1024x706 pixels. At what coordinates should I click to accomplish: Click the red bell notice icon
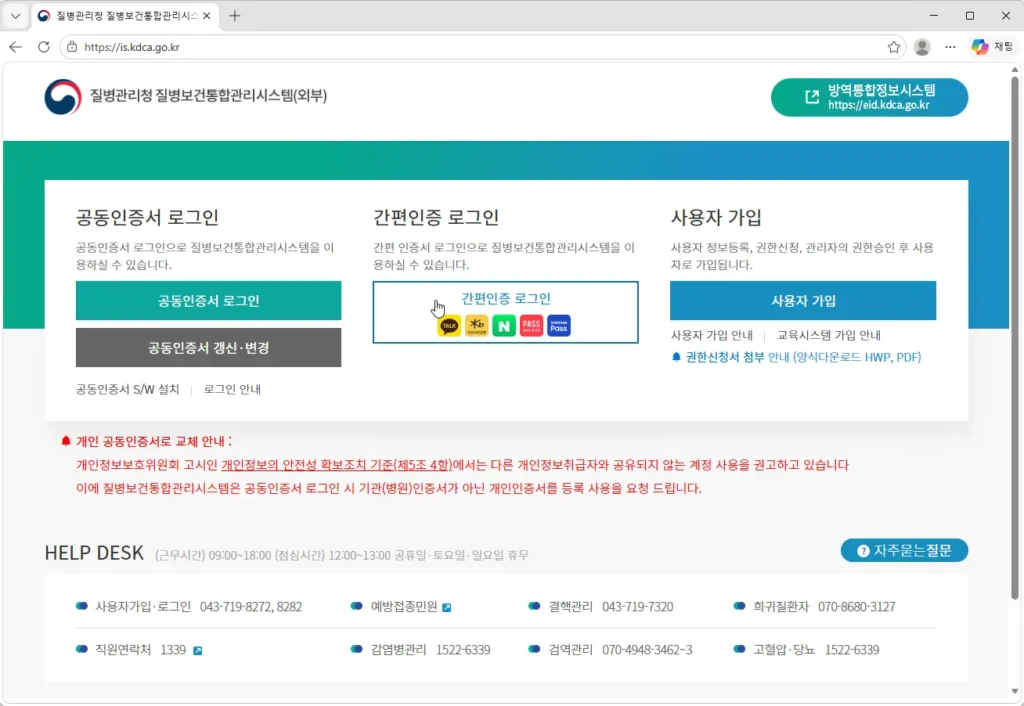tap(65, 441)
